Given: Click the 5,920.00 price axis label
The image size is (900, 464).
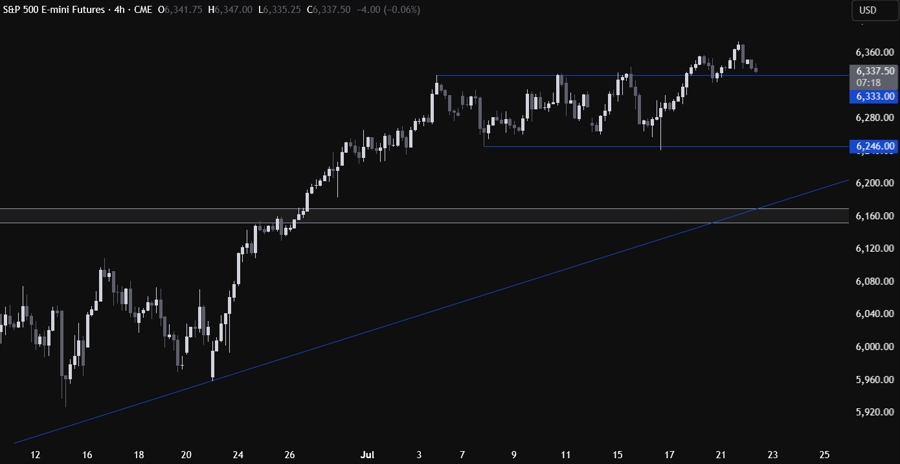Looking at the screenshot, I should point(874,412).
